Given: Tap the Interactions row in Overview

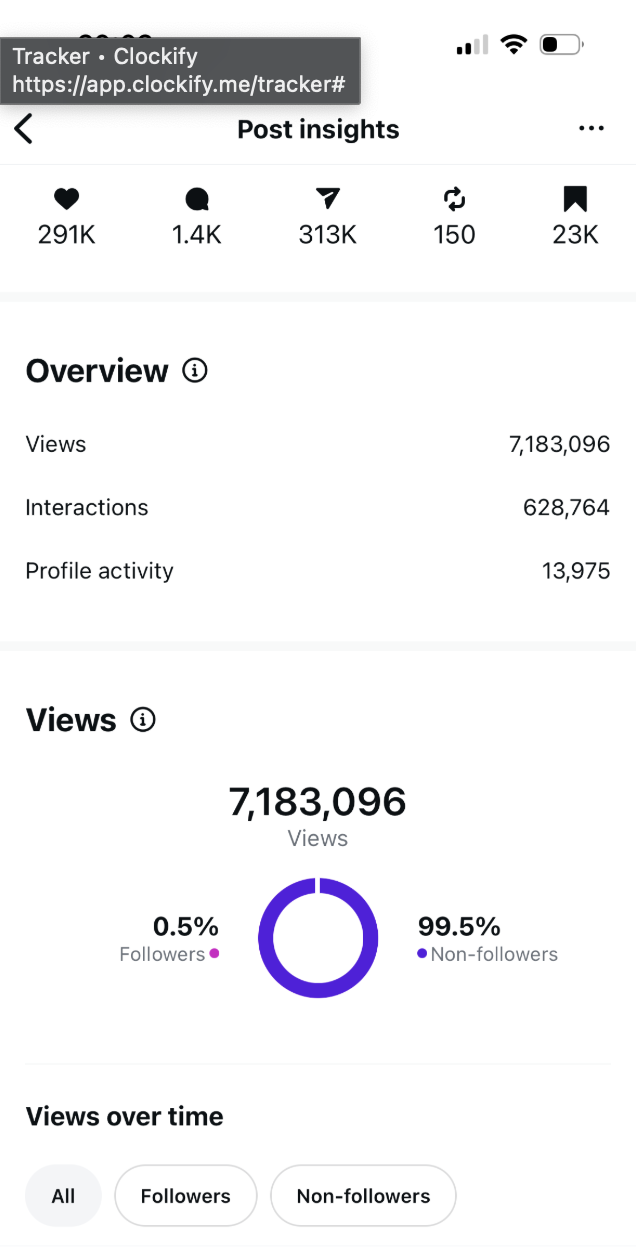Looking at the screenshot, I should [x=317, y=508].
